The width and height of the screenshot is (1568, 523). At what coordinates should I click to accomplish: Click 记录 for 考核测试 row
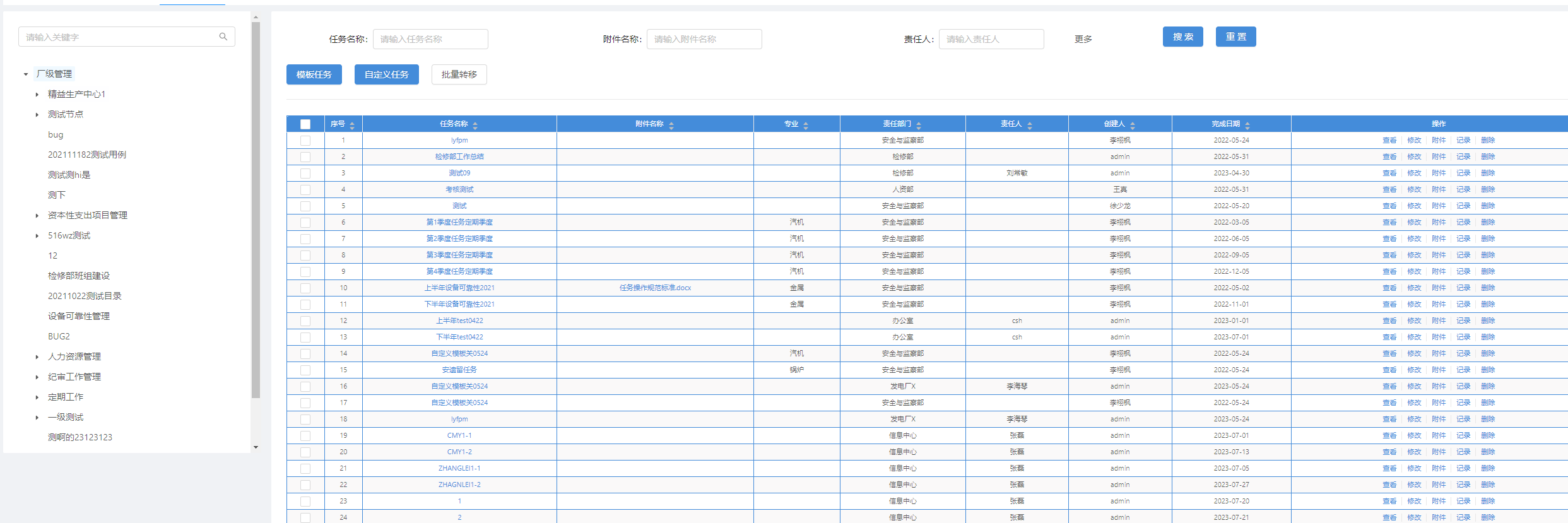(x=1463, y=189)
